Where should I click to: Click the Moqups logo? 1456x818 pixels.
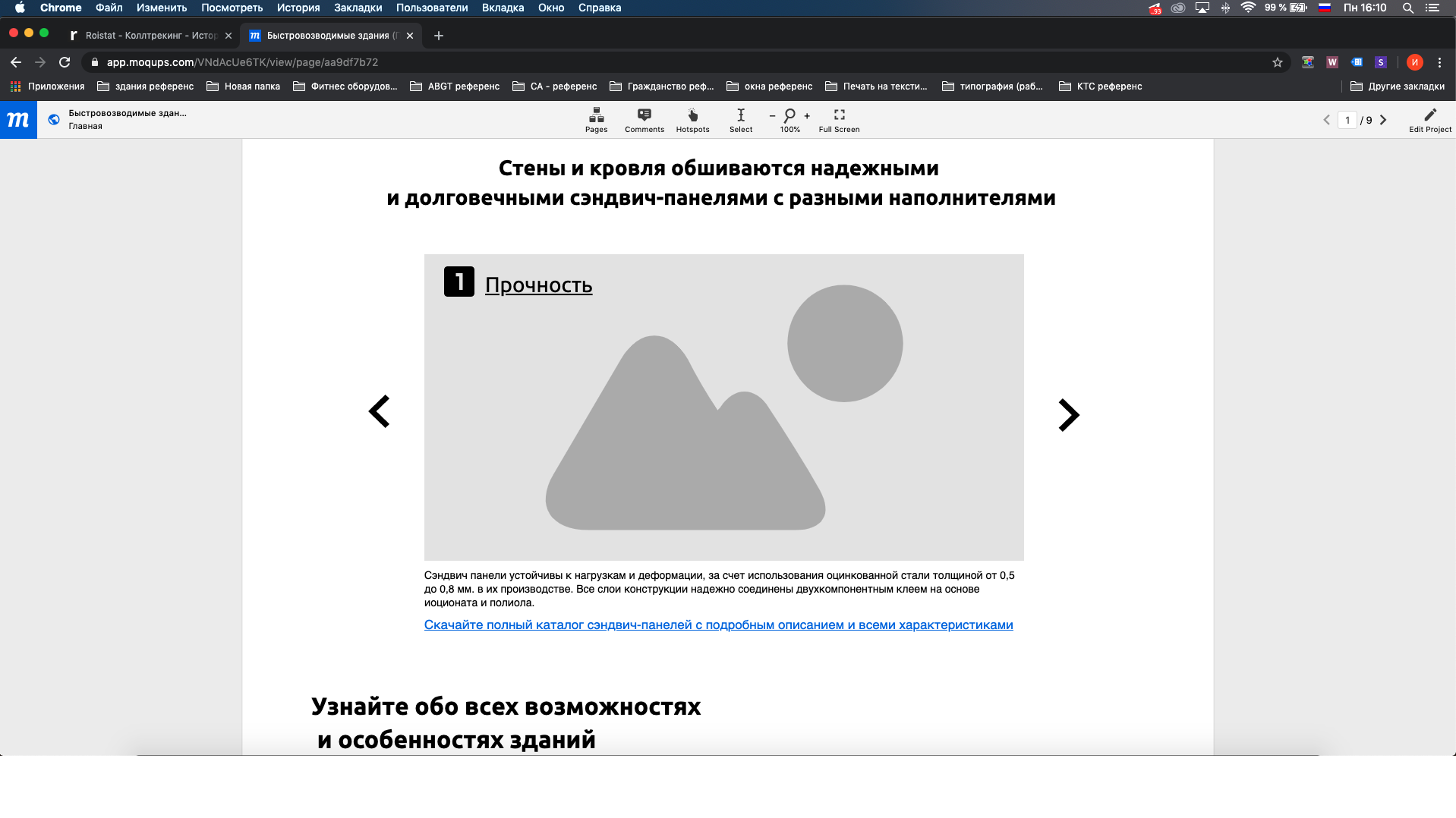(18, 120)
